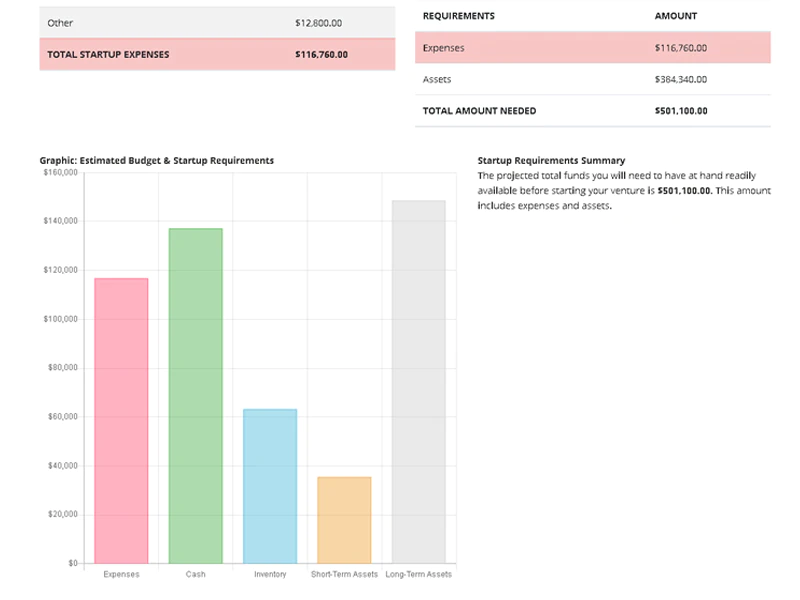The width and height of the screenshot is (800, 600).
Task: Click the Cash x-axis label
Action: pyautogui.click(x=196, y=574)
